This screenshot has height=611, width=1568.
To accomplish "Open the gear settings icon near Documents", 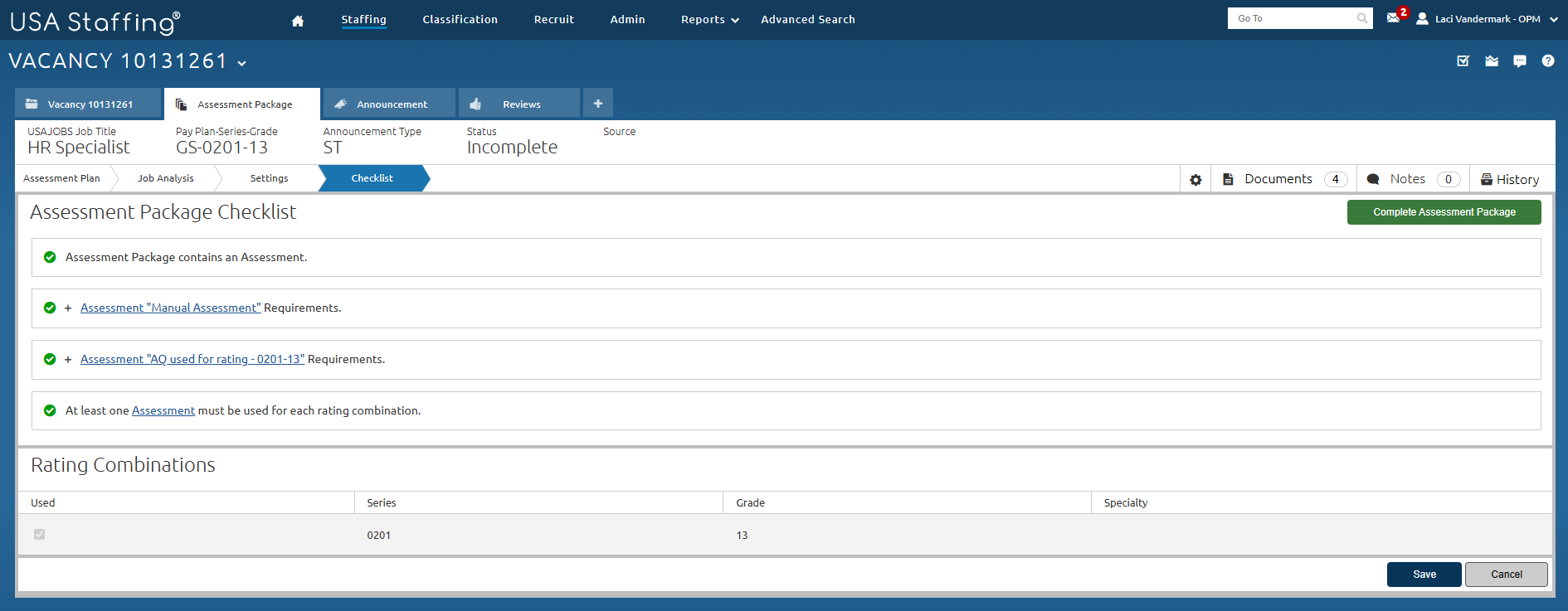I will pos(1195,179).
